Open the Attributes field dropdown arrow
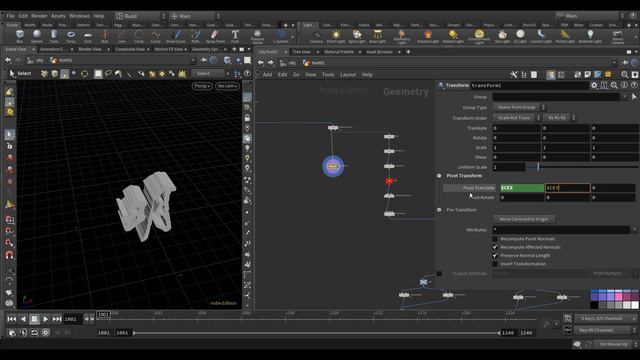640x360 pixels. pos(634,230)
